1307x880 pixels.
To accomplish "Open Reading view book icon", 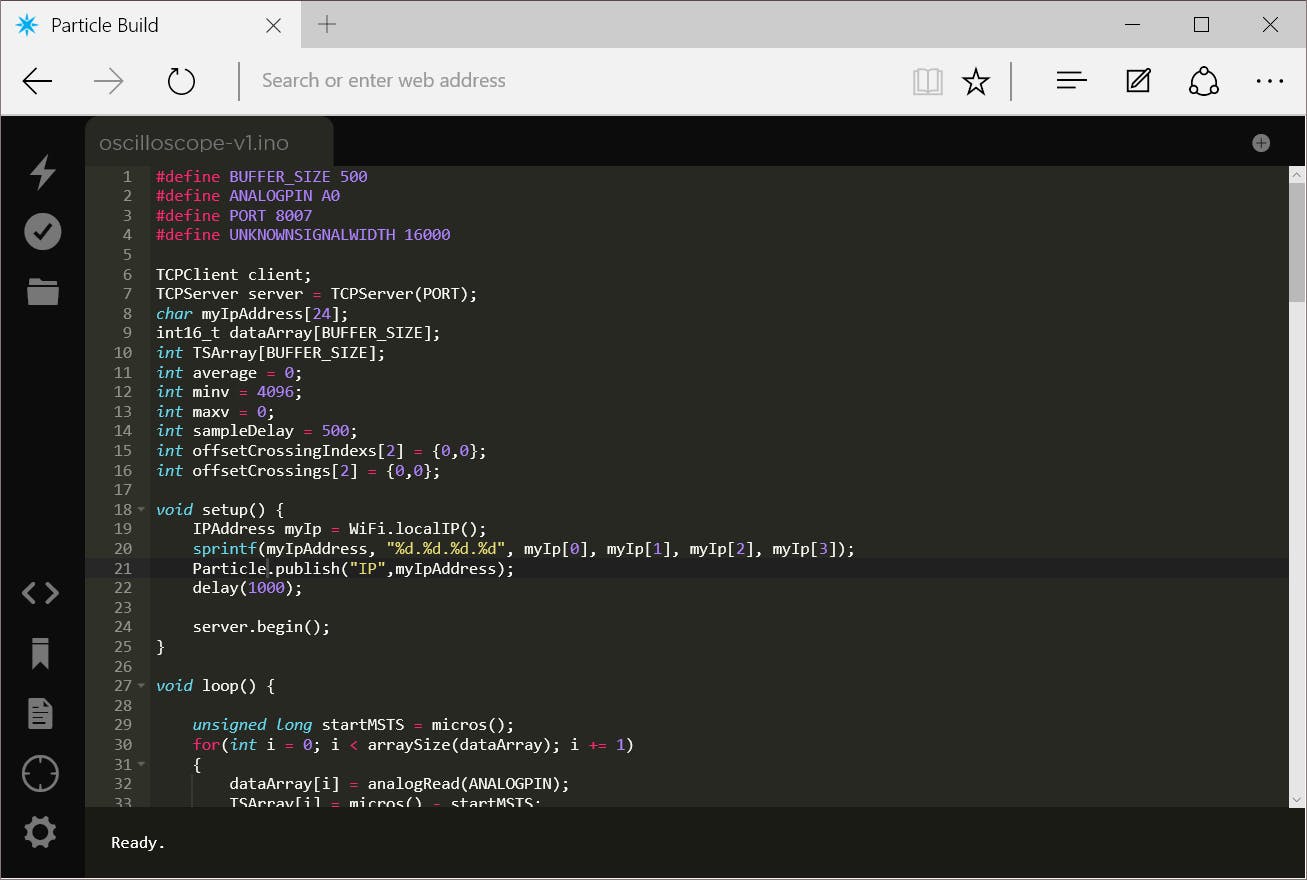I will (928, 82).
